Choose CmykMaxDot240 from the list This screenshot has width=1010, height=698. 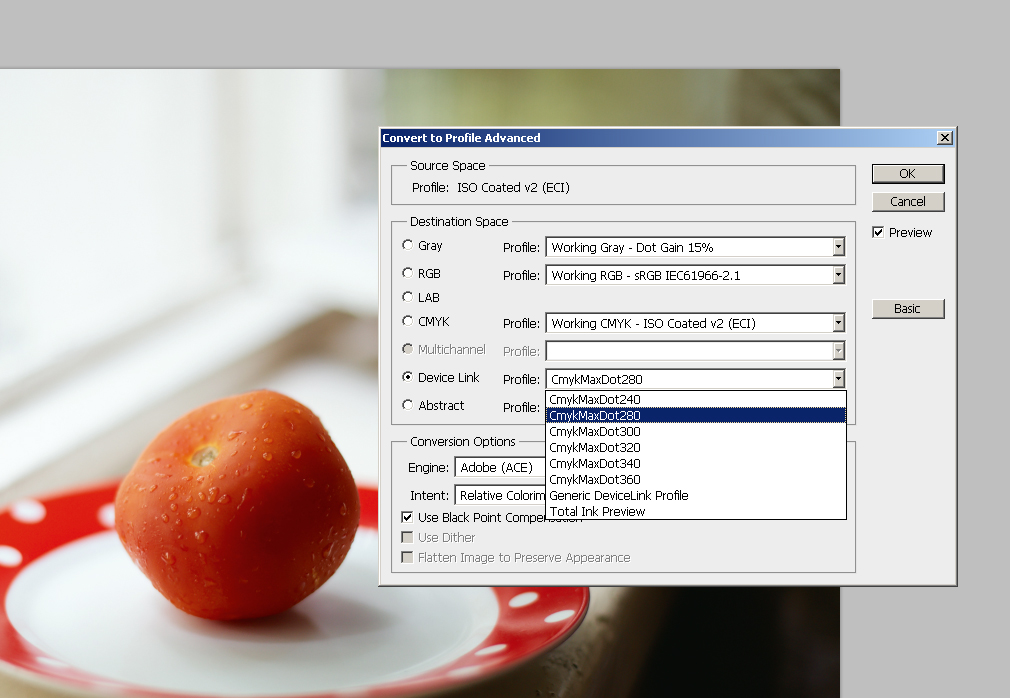click(x=696, y=399)
